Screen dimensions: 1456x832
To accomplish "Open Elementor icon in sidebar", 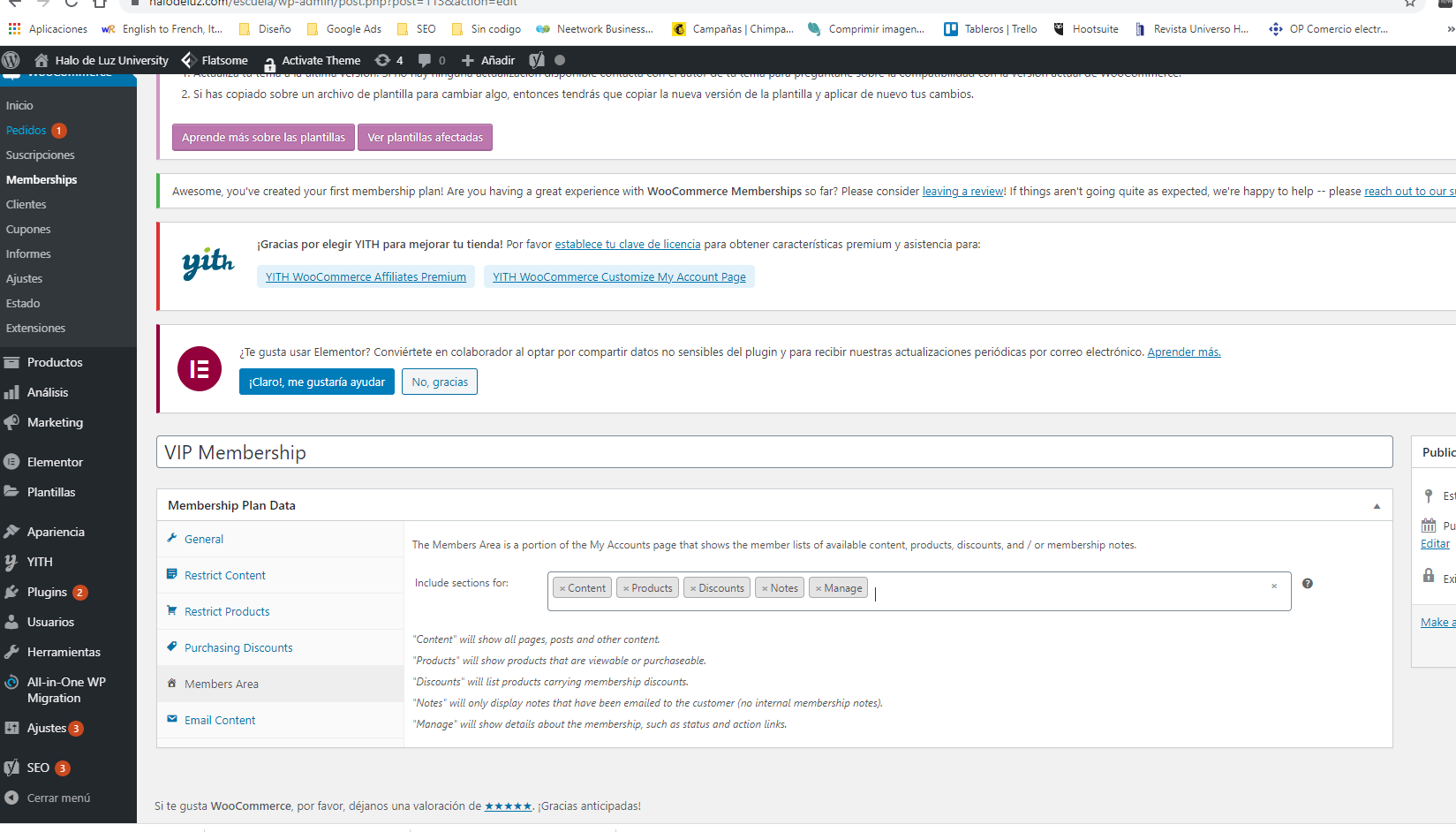I will click(x=11, y=462).
